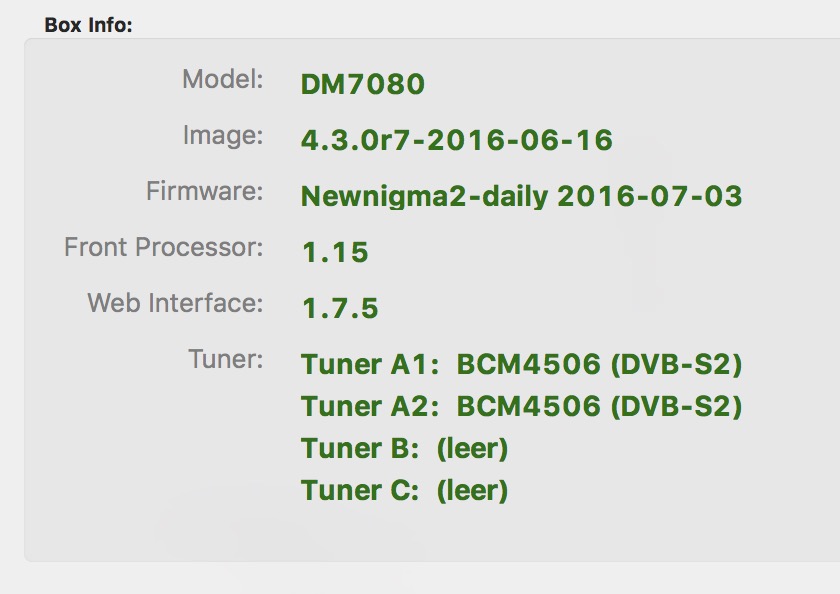Click BCM4506 (DVB-S2) in the Tuner A2 row

point(599,407)
